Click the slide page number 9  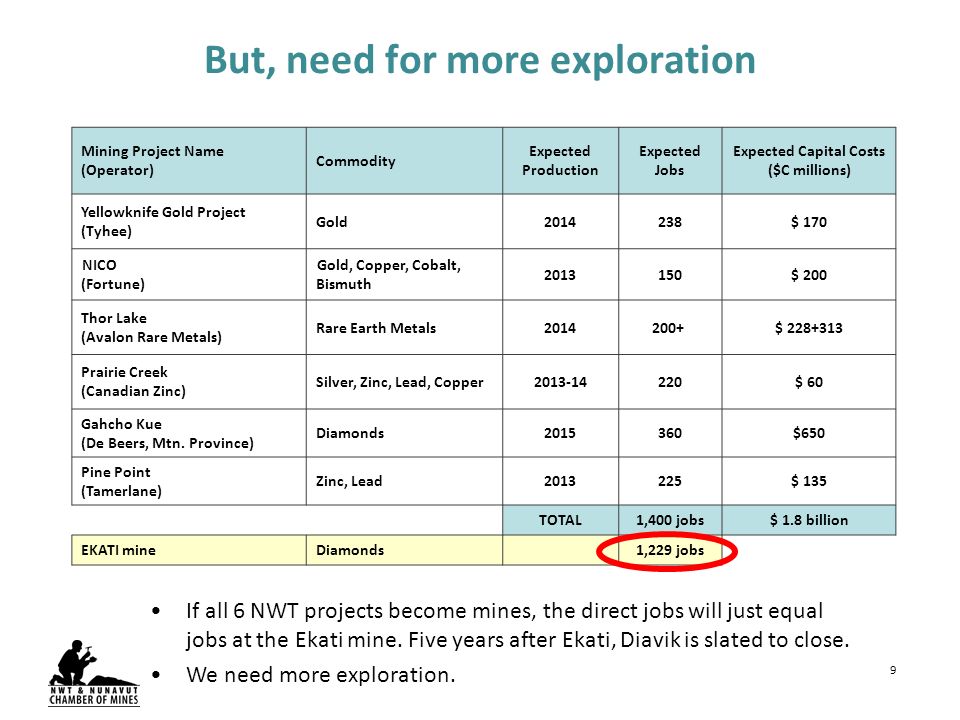coord(893,670)
